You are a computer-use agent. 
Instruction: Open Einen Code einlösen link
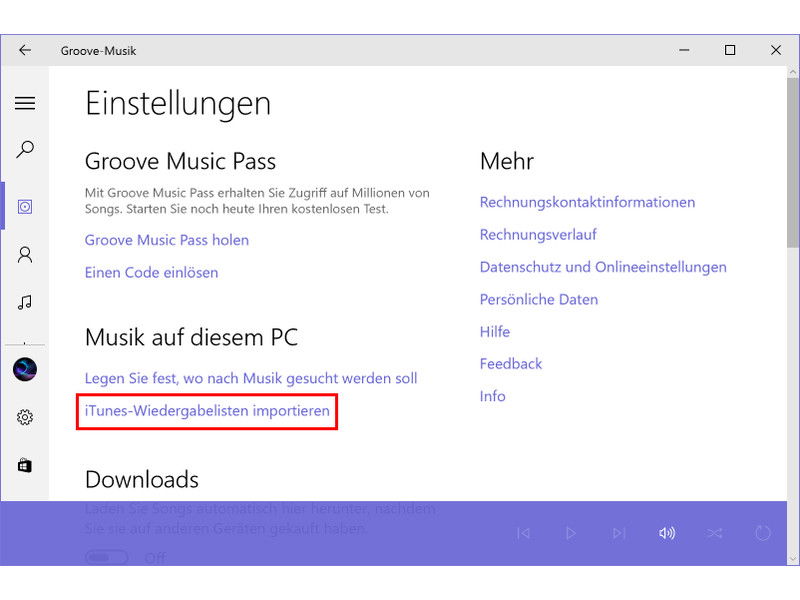tap(152, 272)
